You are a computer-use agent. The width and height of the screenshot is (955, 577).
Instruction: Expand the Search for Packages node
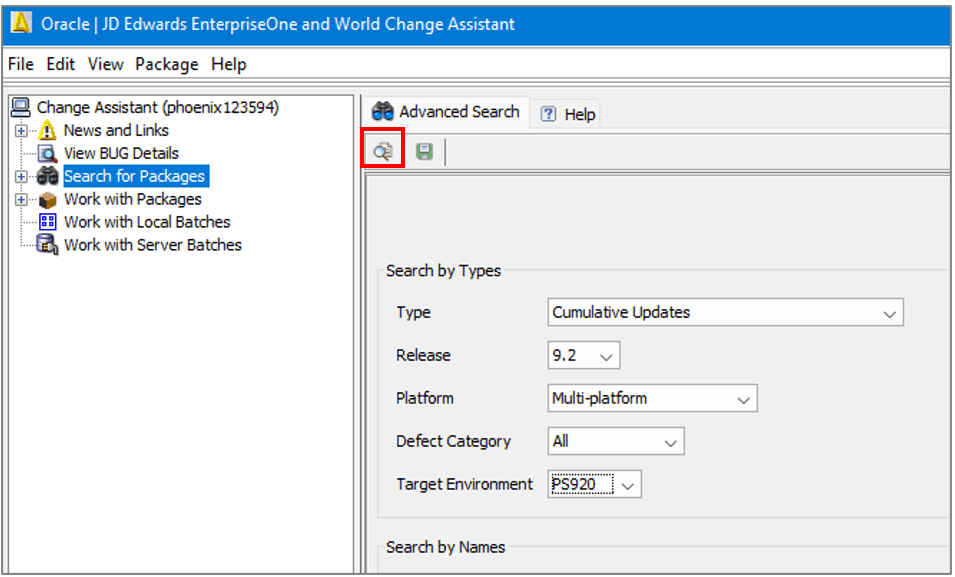point(21,176)
